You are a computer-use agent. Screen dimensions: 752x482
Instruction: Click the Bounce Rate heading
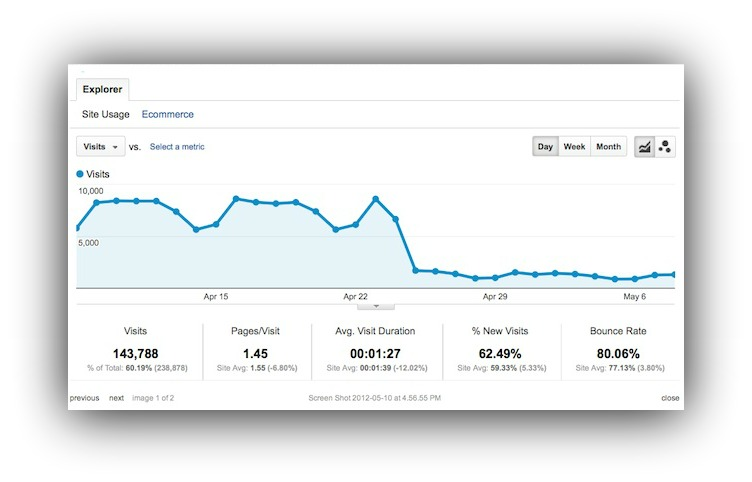point(618,331)
